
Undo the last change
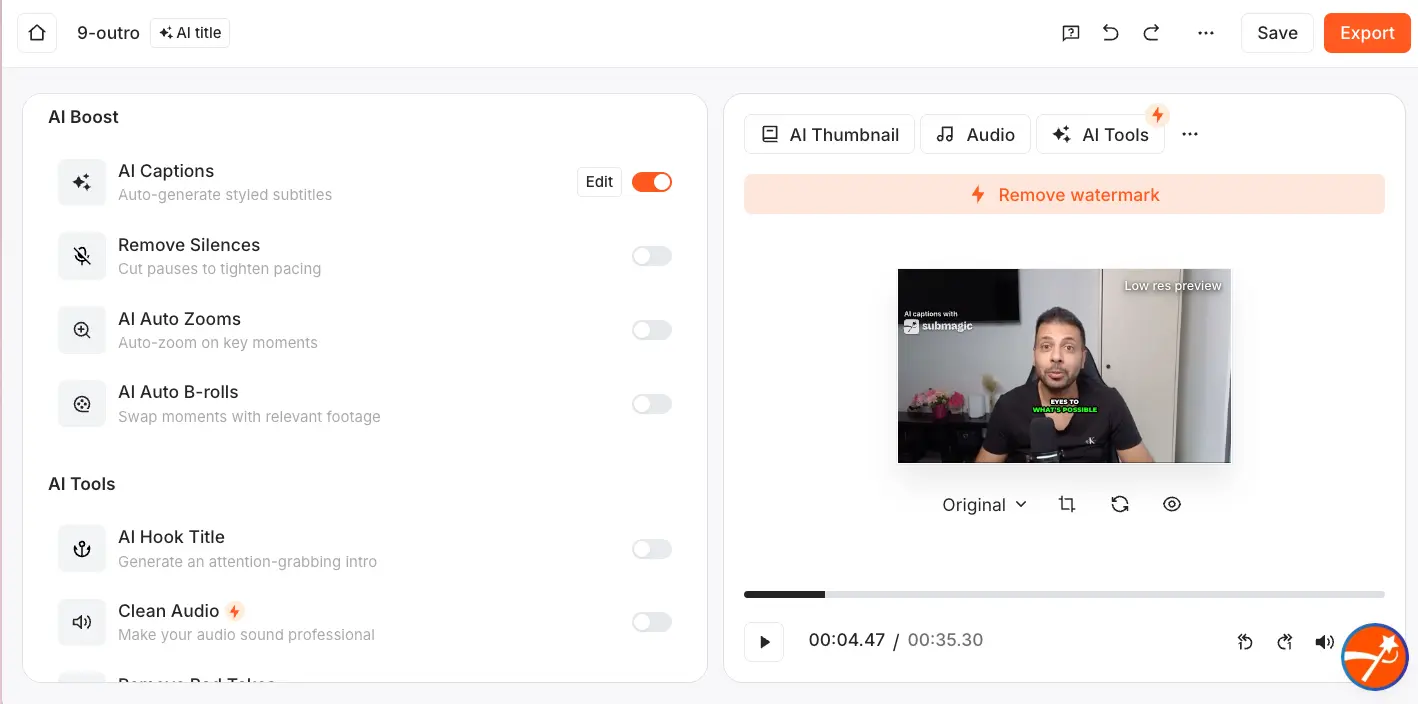pyautogui.click(x=1110, y=33)
